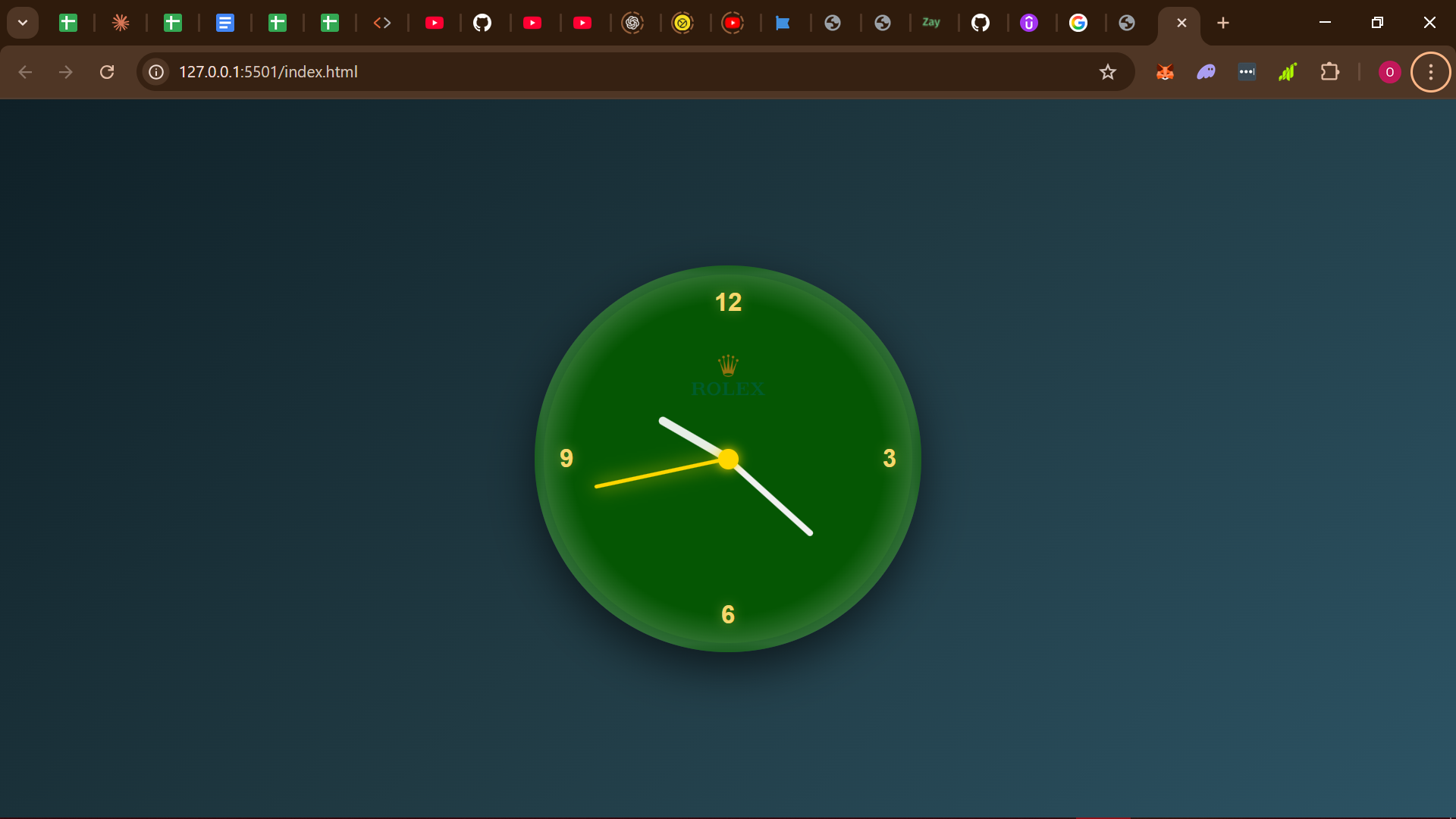
Task: Switch to the Google Docs tab
Action: (224, 23)
